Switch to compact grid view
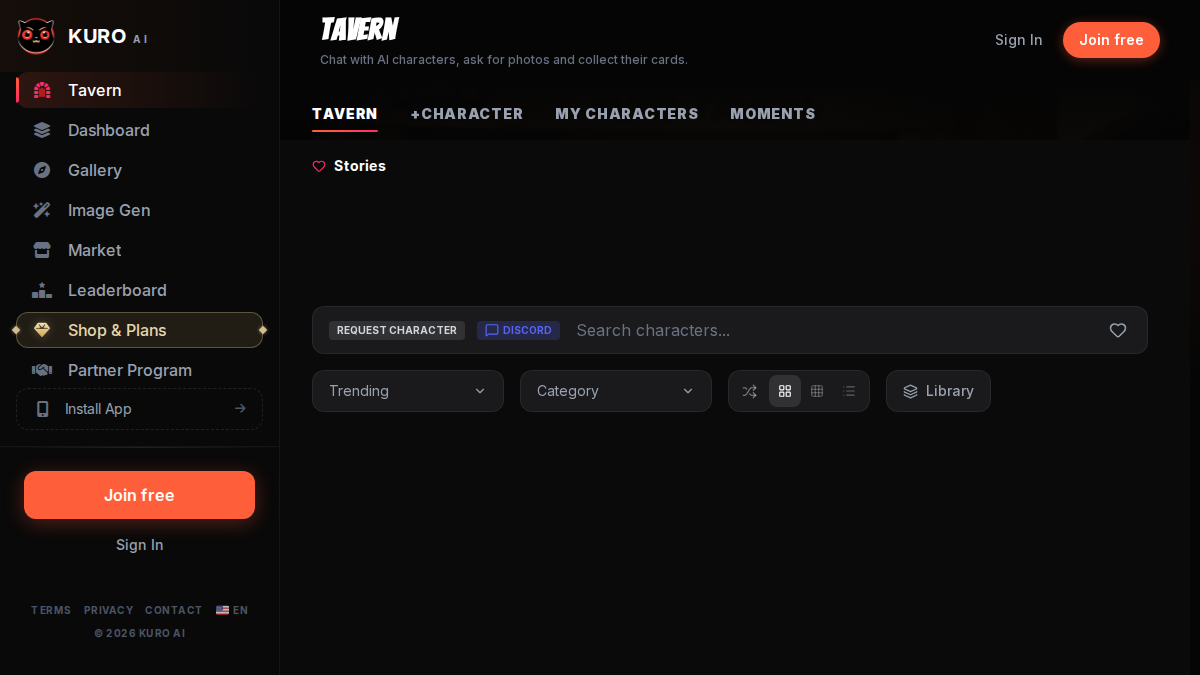 tap(817, 391)
